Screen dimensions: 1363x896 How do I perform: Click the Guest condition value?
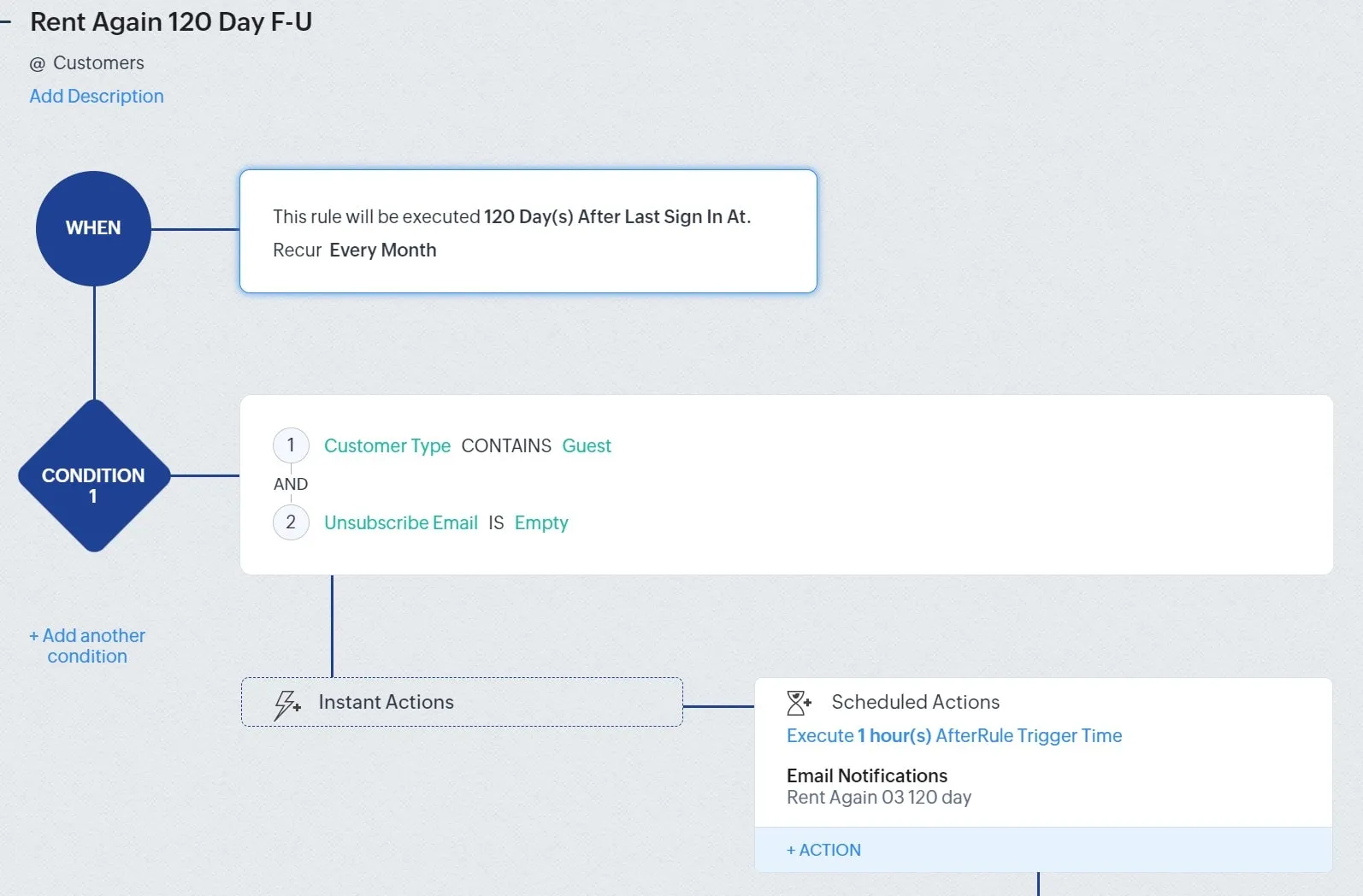tap(587, 445)
